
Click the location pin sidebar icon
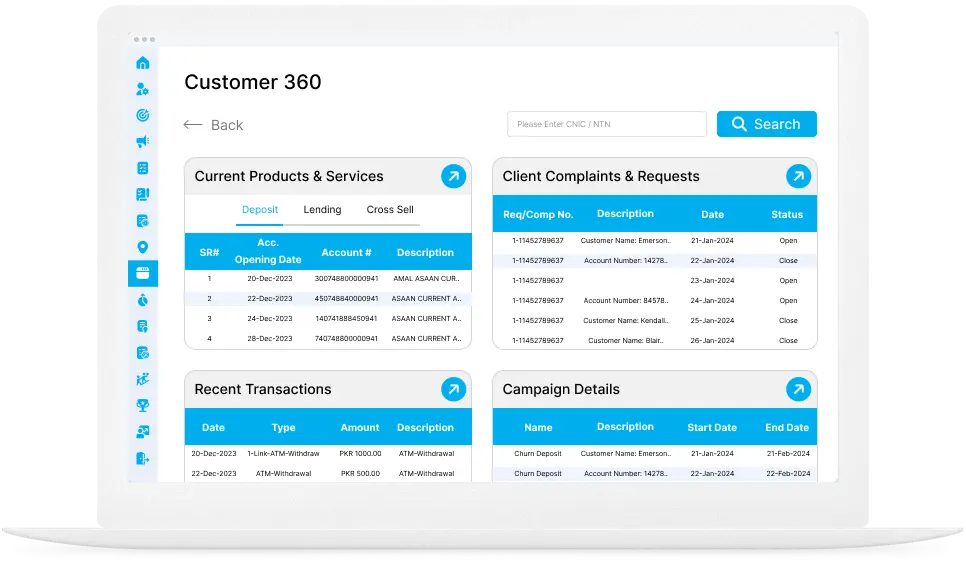142,247
